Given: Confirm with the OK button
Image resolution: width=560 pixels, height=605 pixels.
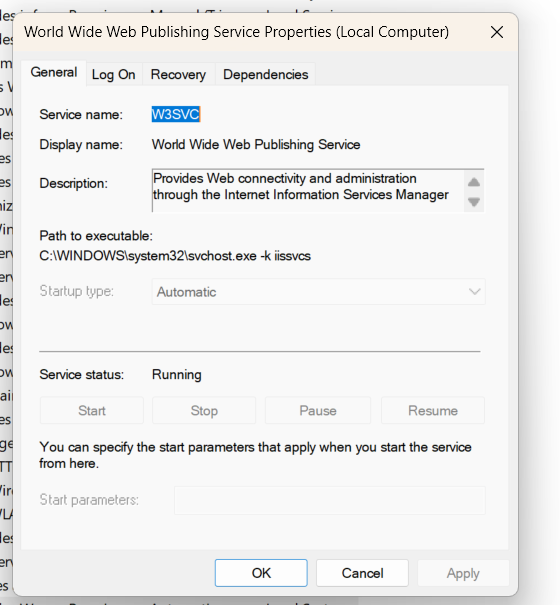Looking at the screenshot, I should [x=261, y=573].
